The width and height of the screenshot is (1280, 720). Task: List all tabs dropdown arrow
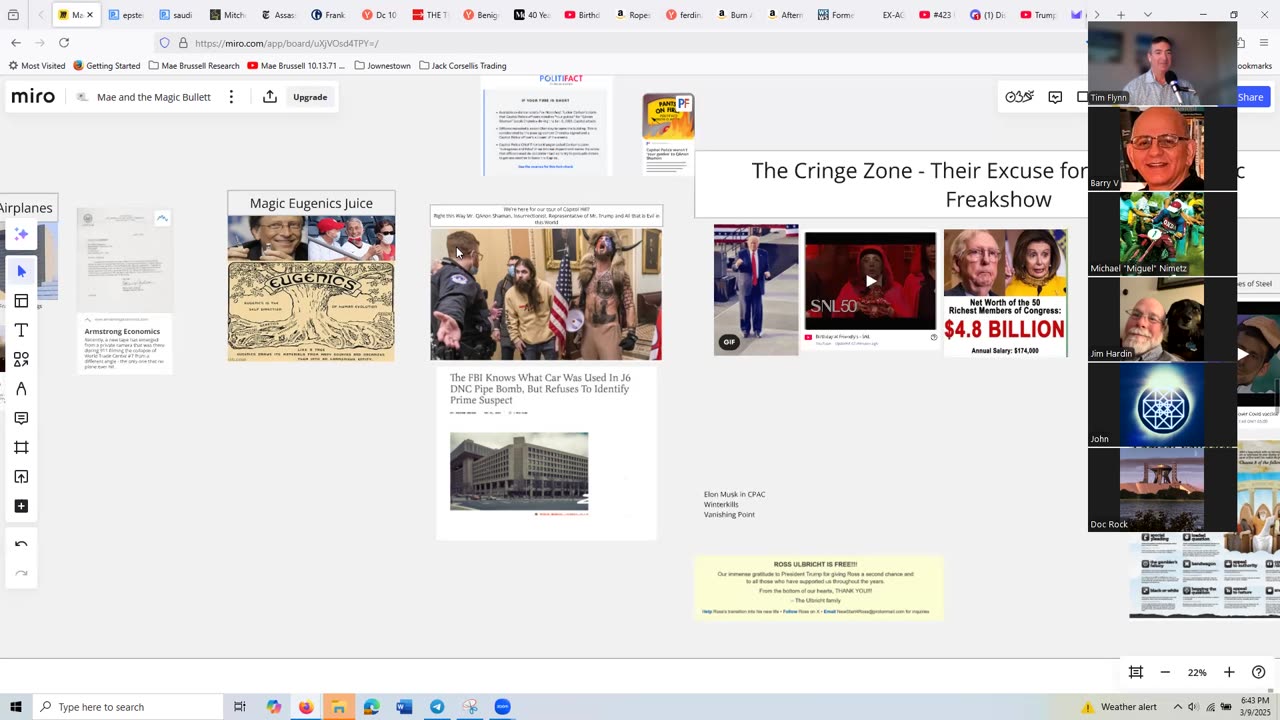coord(1148,15)
